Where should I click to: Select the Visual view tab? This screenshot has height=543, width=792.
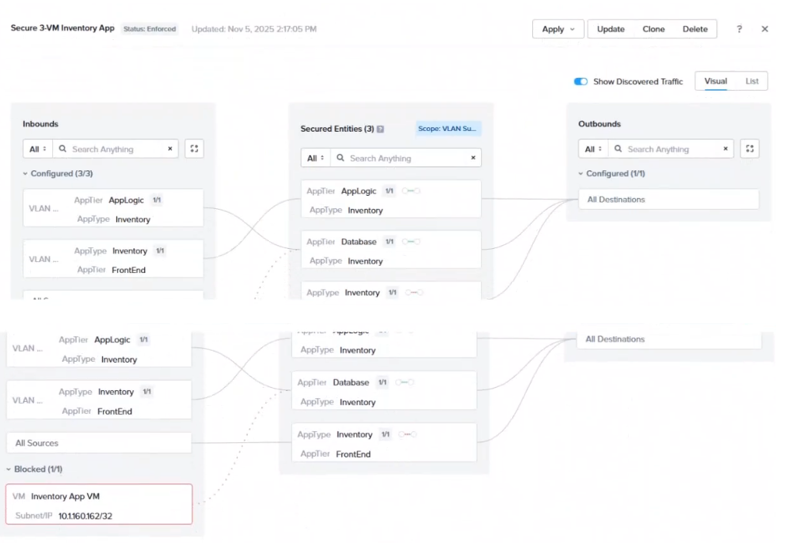(x=715, y=81)
